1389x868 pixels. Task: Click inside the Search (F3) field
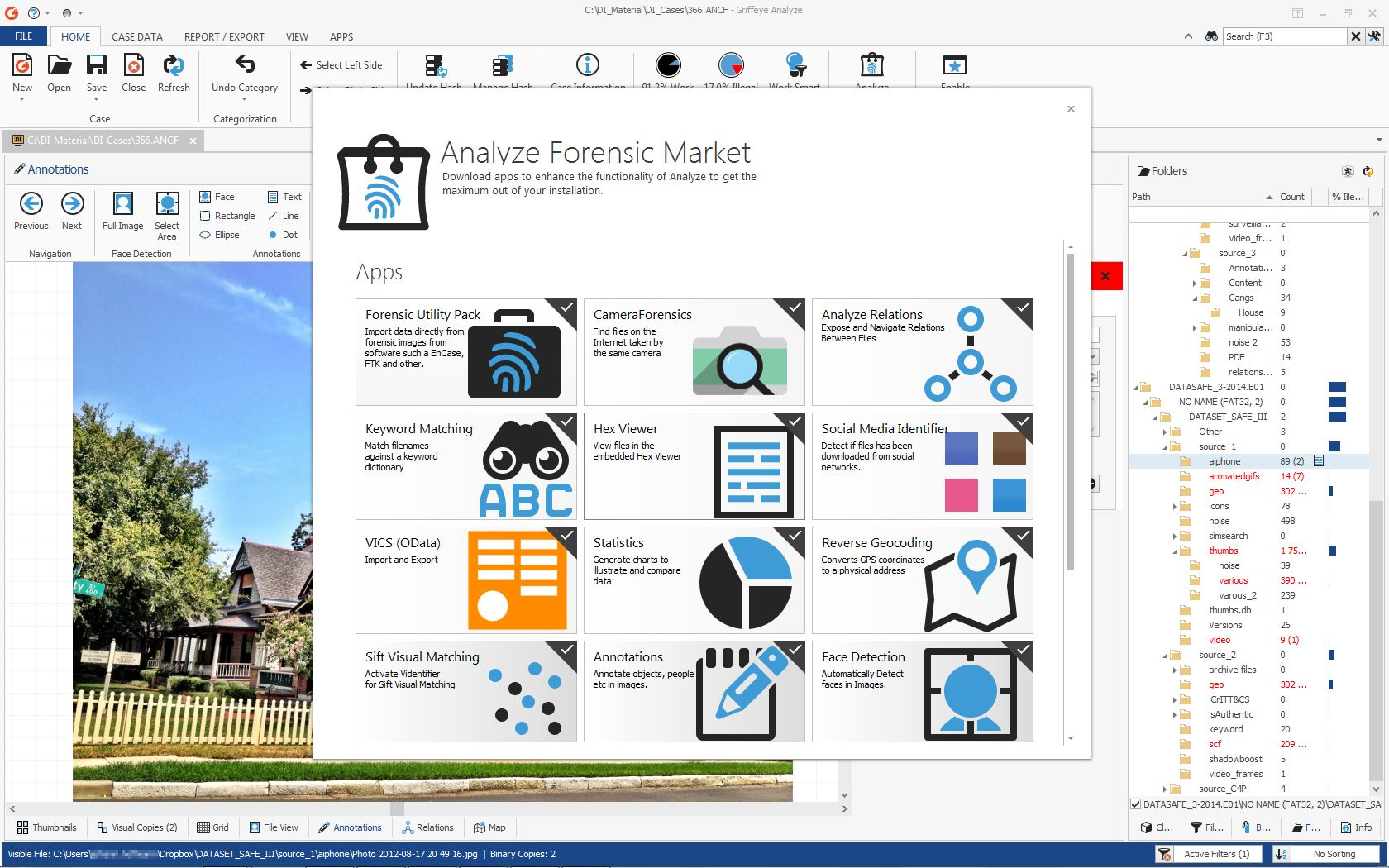(1282, 36)
